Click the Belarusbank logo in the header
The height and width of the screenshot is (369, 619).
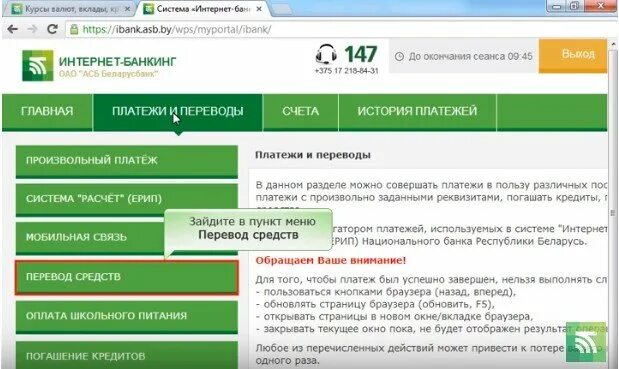(x=38, y=66)
